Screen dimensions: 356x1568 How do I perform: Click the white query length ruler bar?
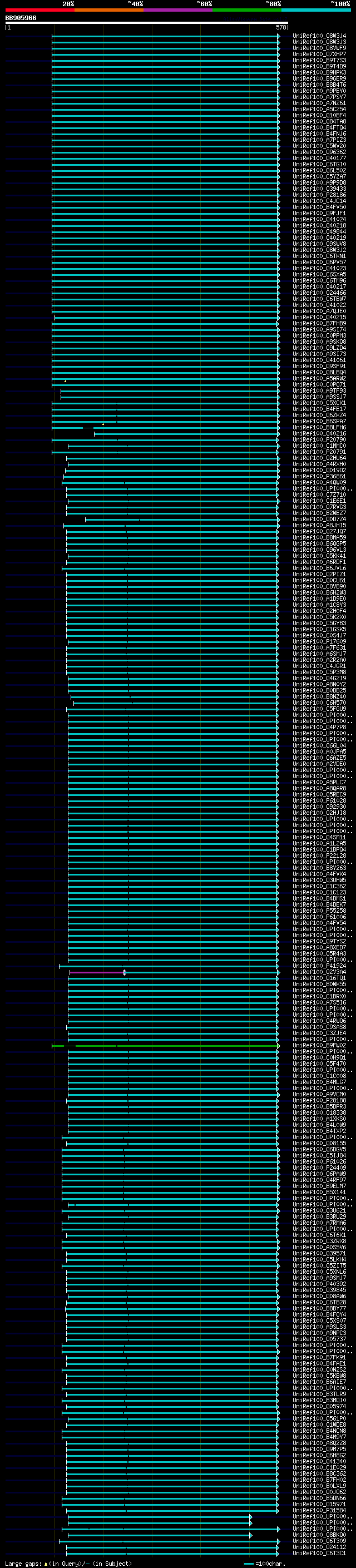[x=146, y=23]
